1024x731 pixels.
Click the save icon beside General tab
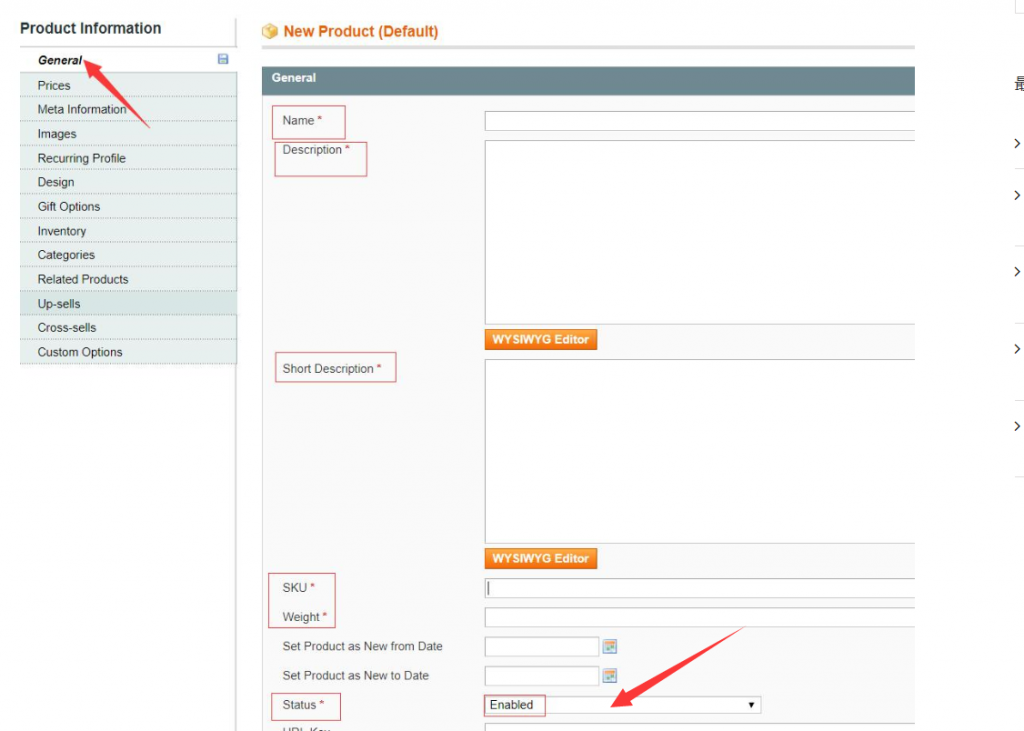(223, 60)
